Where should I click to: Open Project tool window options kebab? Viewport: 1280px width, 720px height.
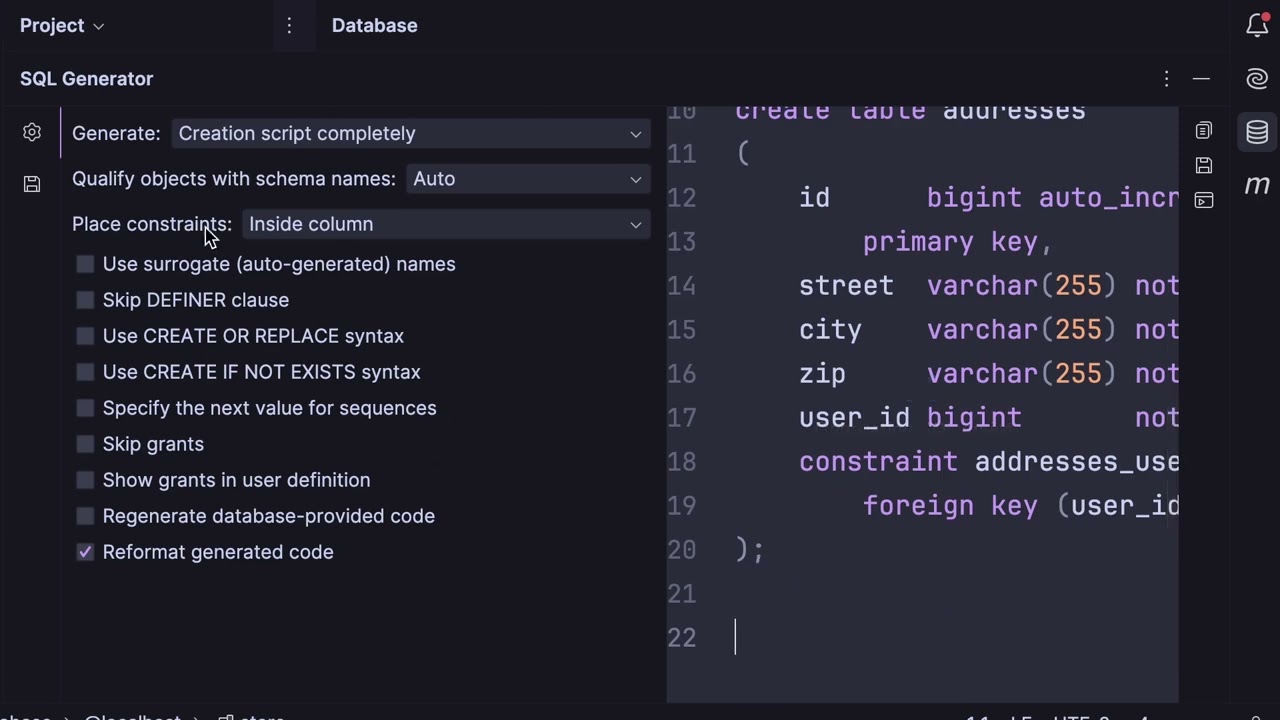tap(289, 26)
